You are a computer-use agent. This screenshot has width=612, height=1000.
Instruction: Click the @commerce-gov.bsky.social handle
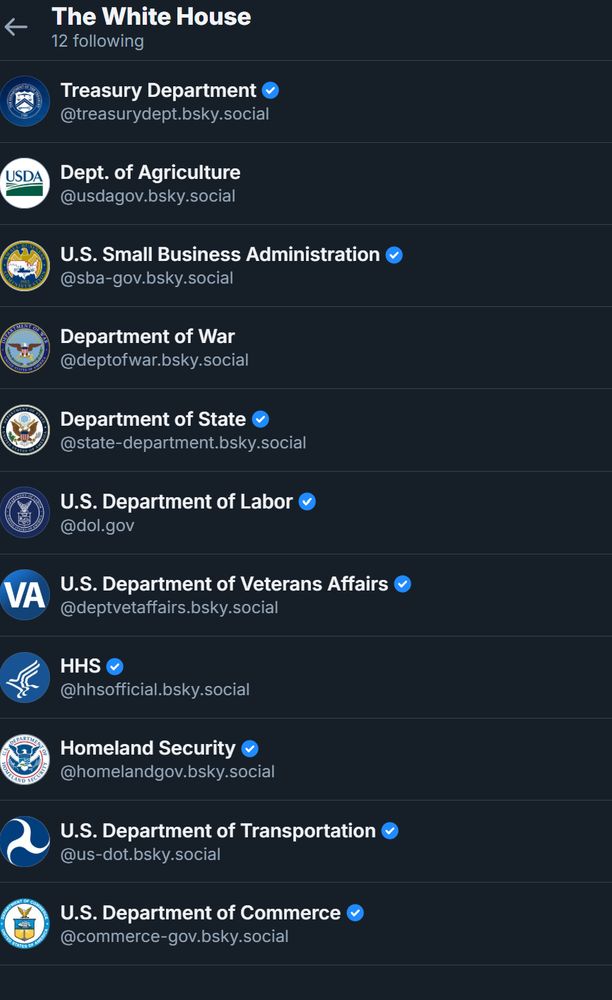pyautogui.click(x=175, y=937)
